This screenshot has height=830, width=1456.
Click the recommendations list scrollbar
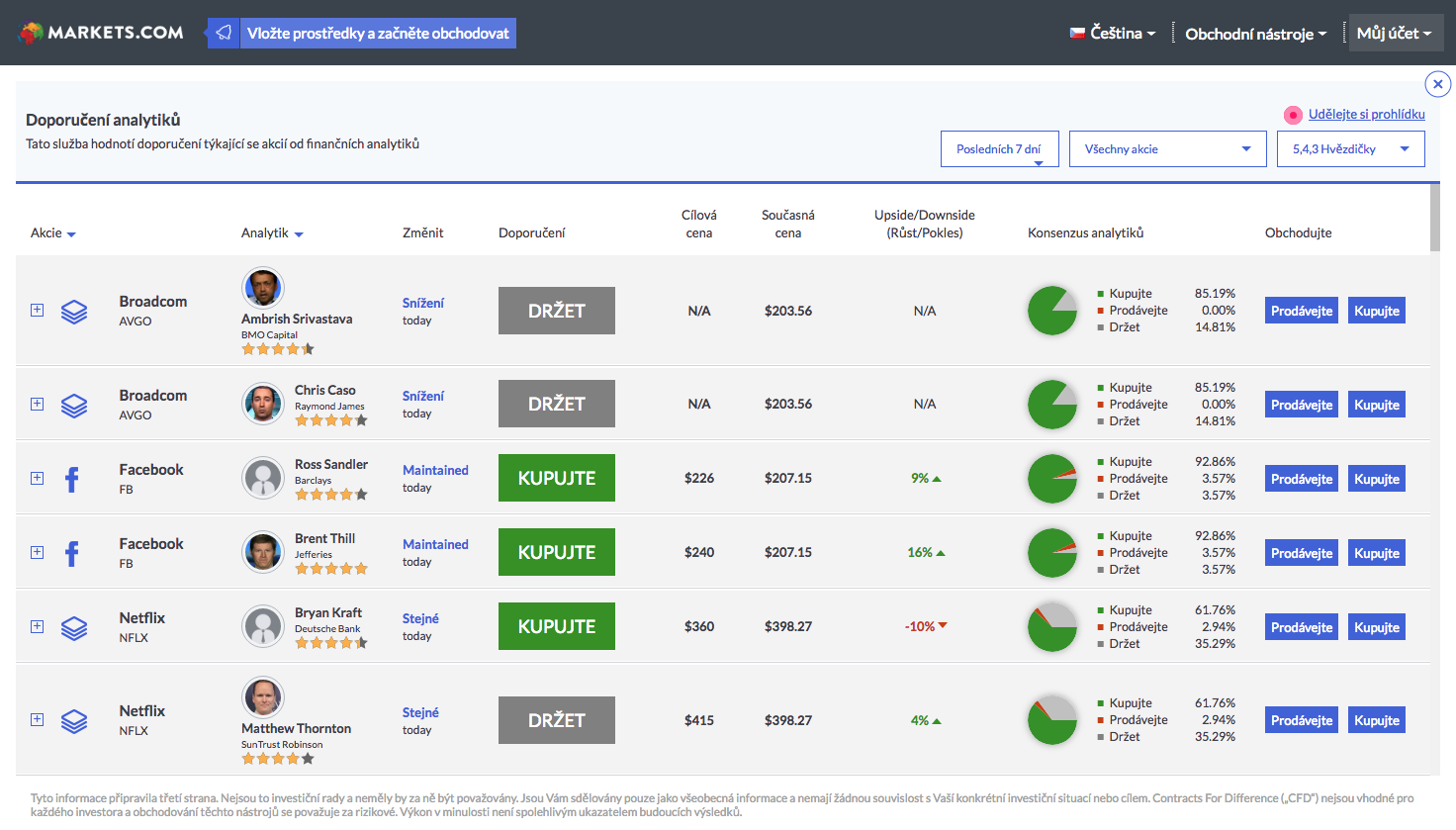coord(1434,218)
